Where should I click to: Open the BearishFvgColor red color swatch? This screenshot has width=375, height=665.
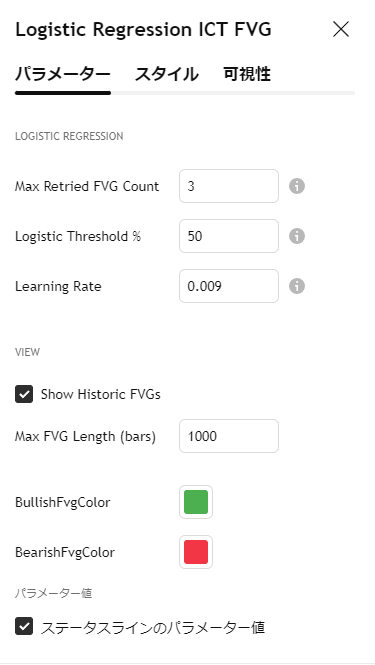pos(196,552)
